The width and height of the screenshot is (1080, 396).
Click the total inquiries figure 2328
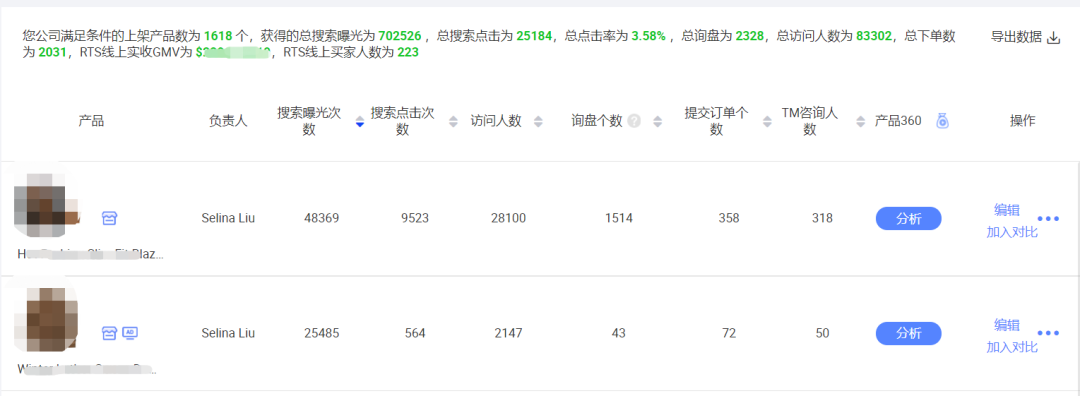pos(749,37)
